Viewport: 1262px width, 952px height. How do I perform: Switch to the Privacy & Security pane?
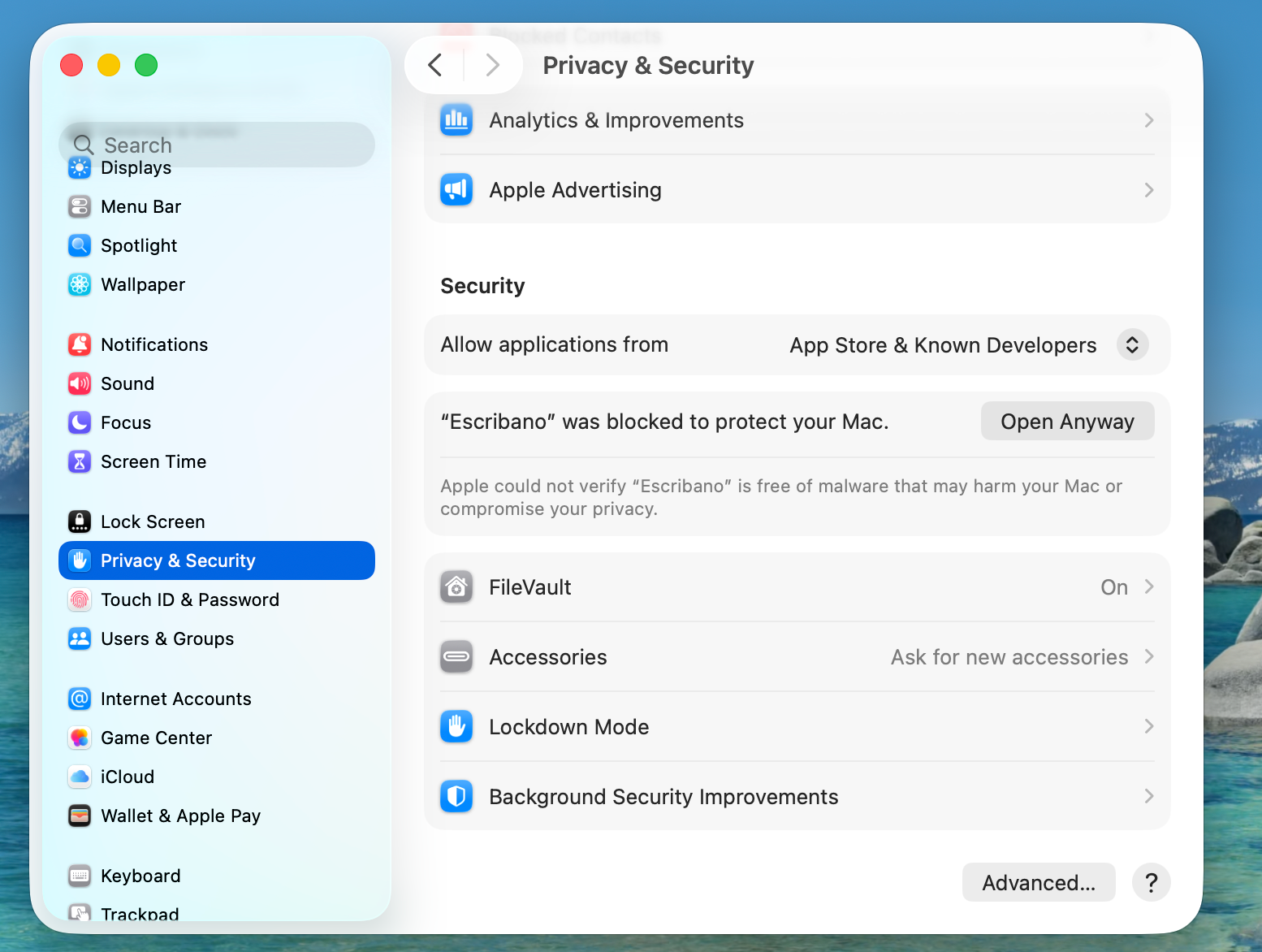[x=178, y=560]
